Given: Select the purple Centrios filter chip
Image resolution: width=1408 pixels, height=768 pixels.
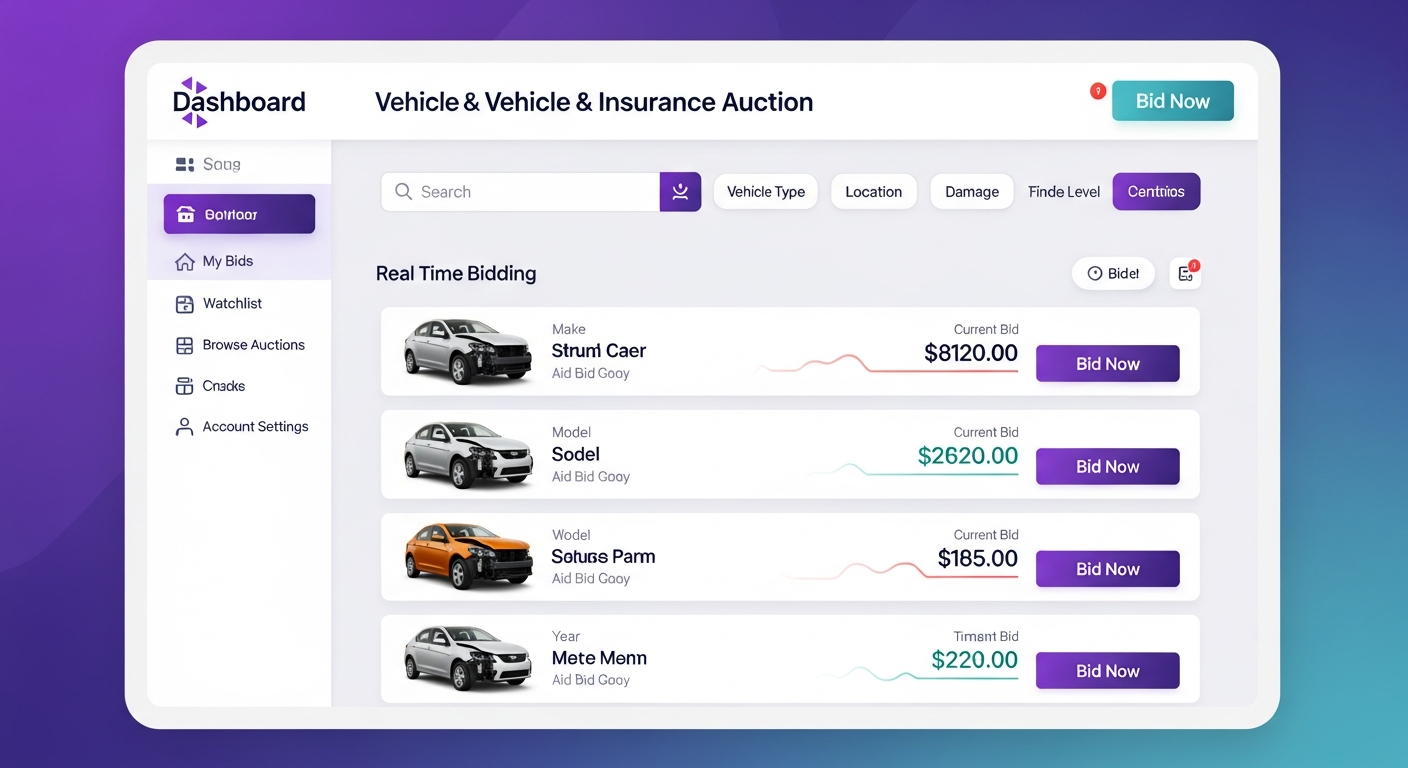Looking at the screenshot, I should 1155,192.
